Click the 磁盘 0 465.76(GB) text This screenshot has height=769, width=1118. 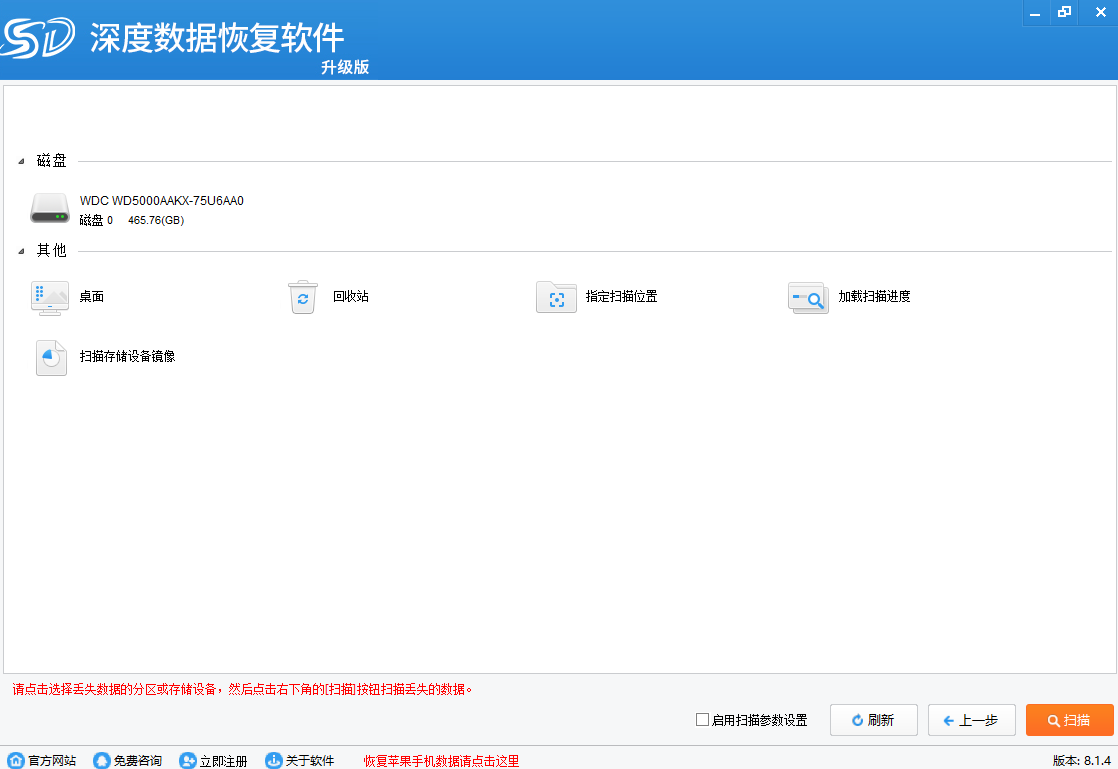[132, 220]
